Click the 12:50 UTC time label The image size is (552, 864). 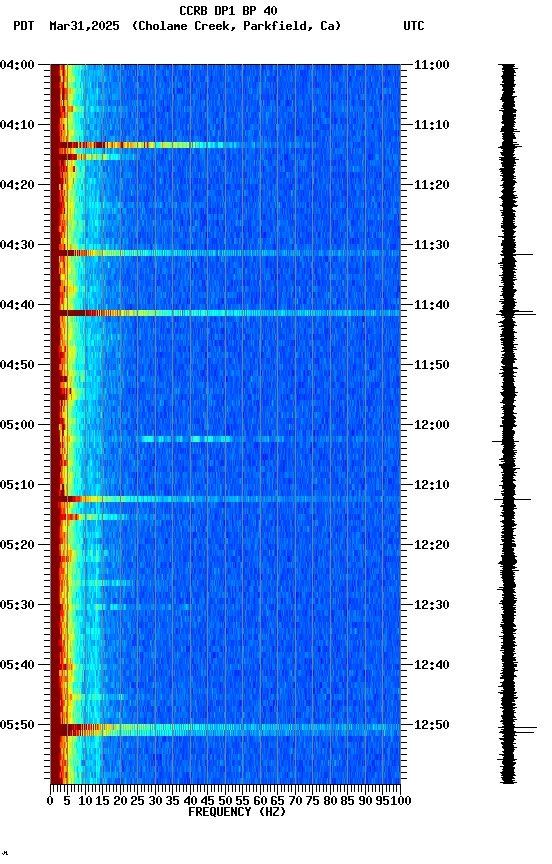click(x=432, y=725)
